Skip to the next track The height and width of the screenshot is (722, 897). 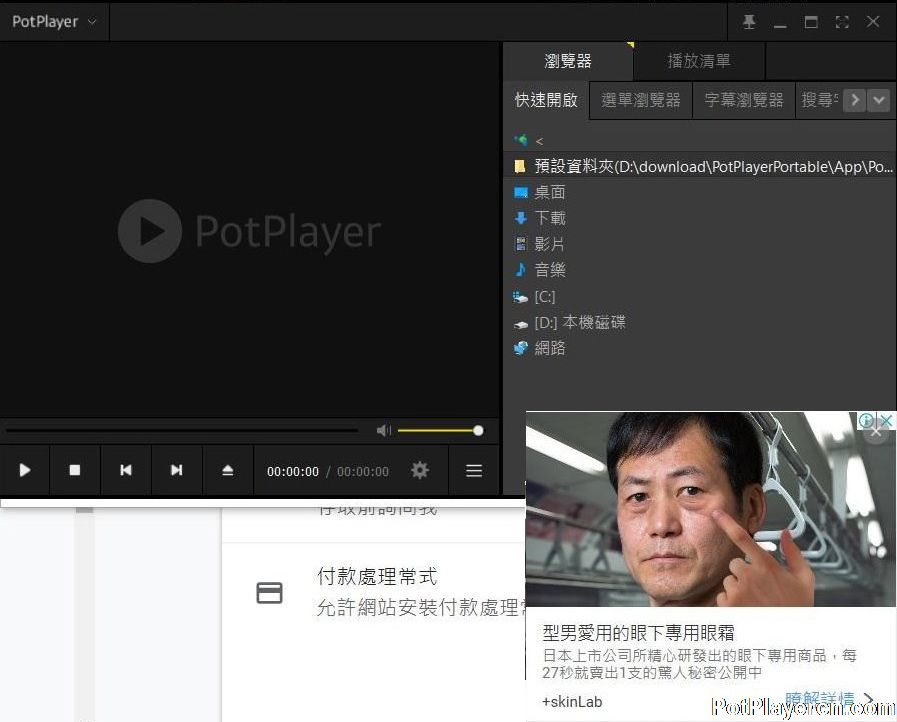pyautogui.click(x=176, y=470)
